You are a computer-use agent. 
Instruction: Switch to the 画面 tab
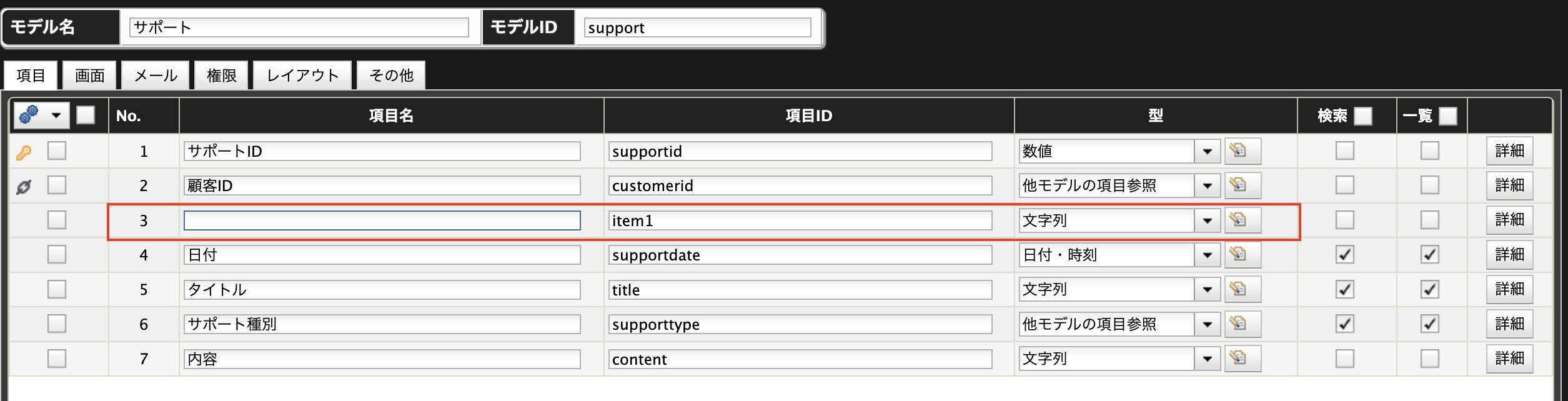(x=89, y=76)
